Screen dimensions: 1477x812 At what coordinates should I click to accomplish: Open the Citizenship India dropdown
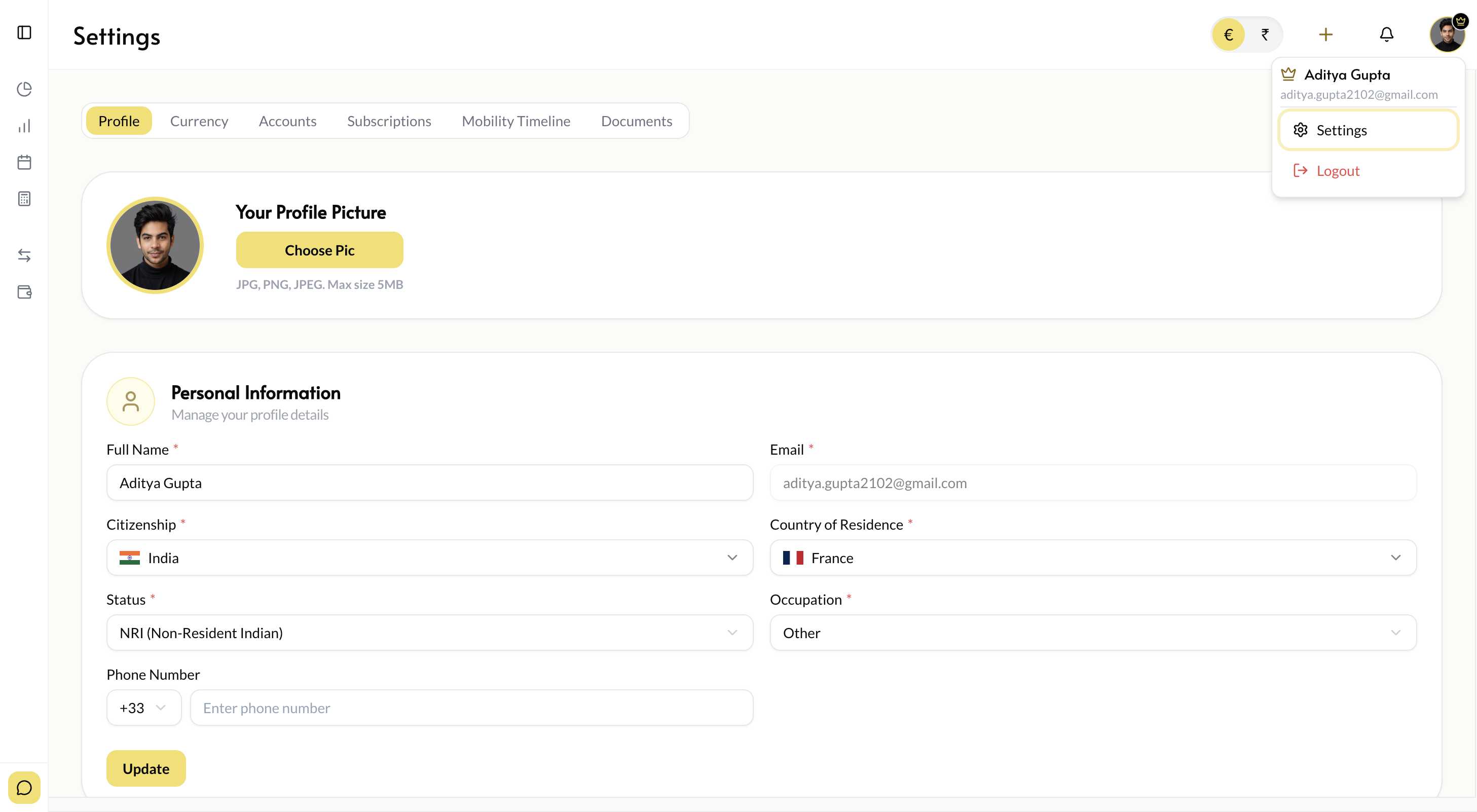tap(429, 558)
